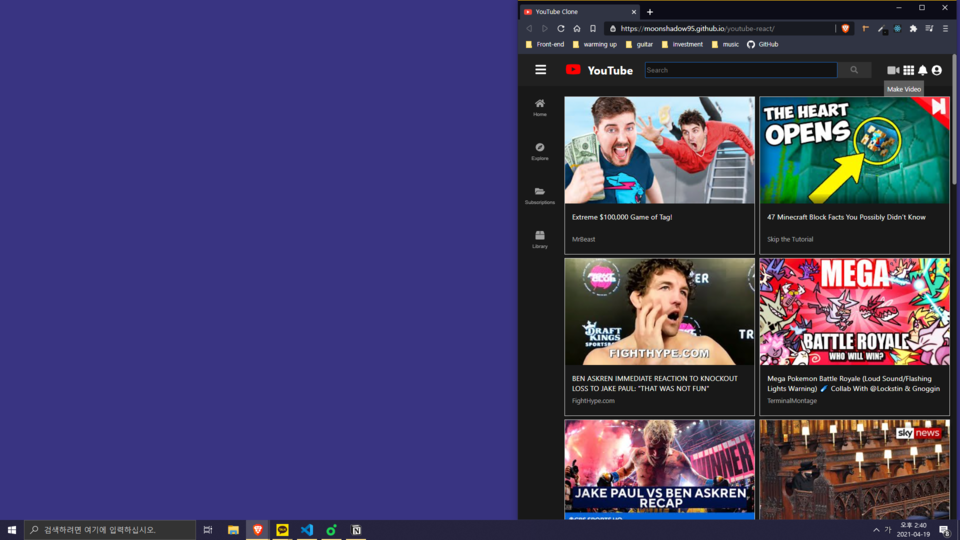Click the Make Video camera icon

click(893, 70)
